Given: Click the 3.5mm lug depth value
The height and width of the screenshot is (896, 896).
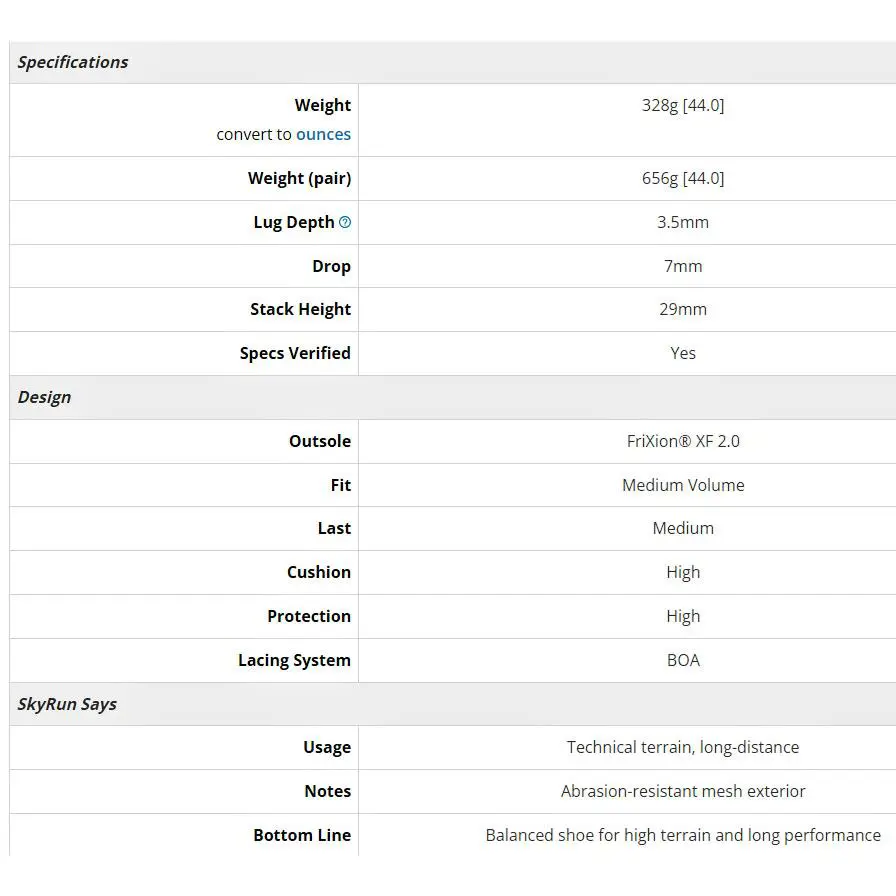Looking at the screenshot, I should [683, 222].
